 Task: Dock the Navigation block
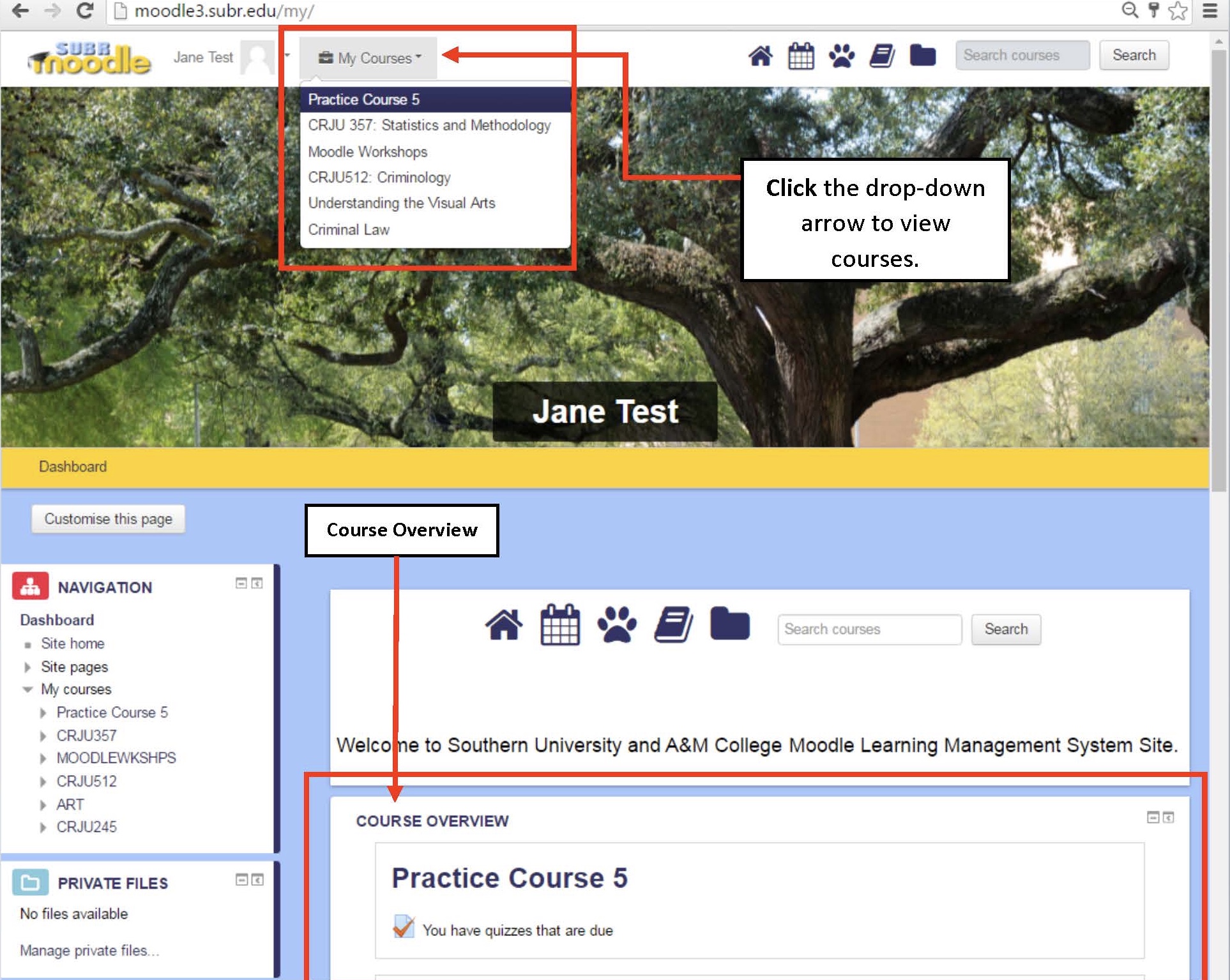257,583
